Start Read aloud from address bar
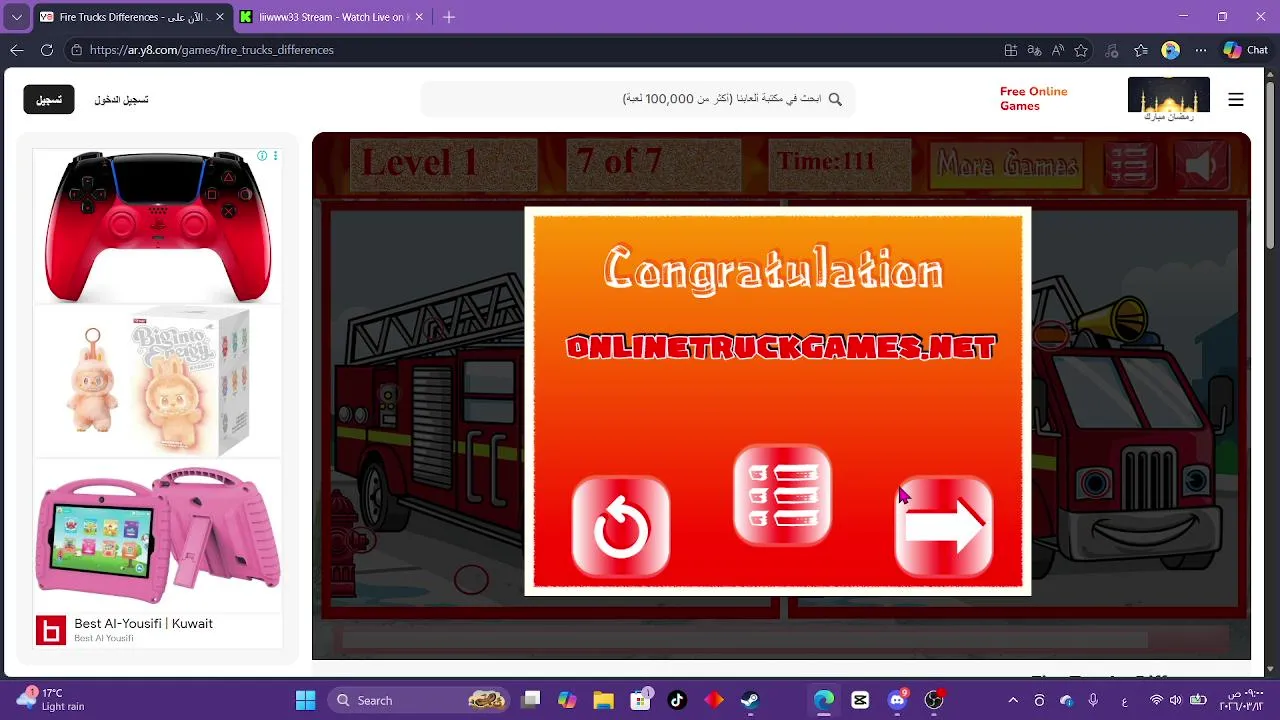Screen dimensions: 1280x720 1057,50
